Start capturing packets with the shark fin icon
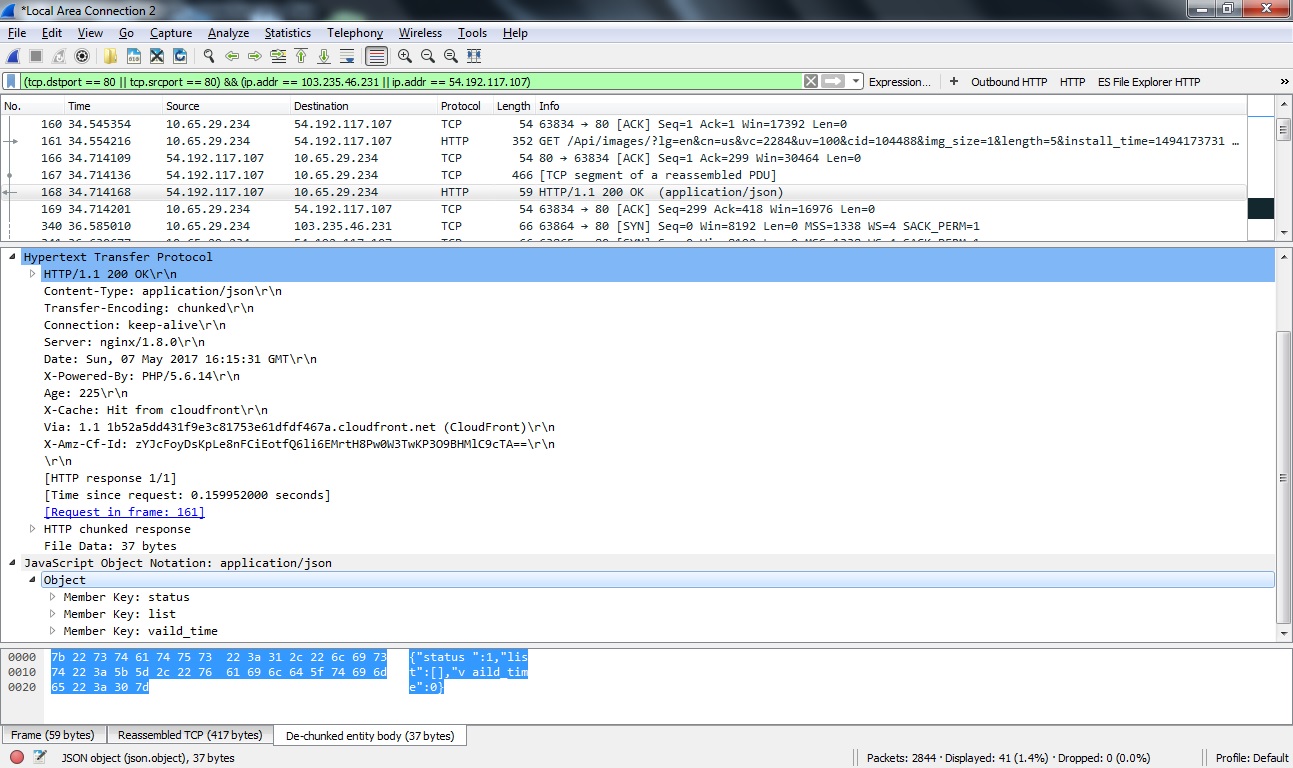 coord(13,56)
